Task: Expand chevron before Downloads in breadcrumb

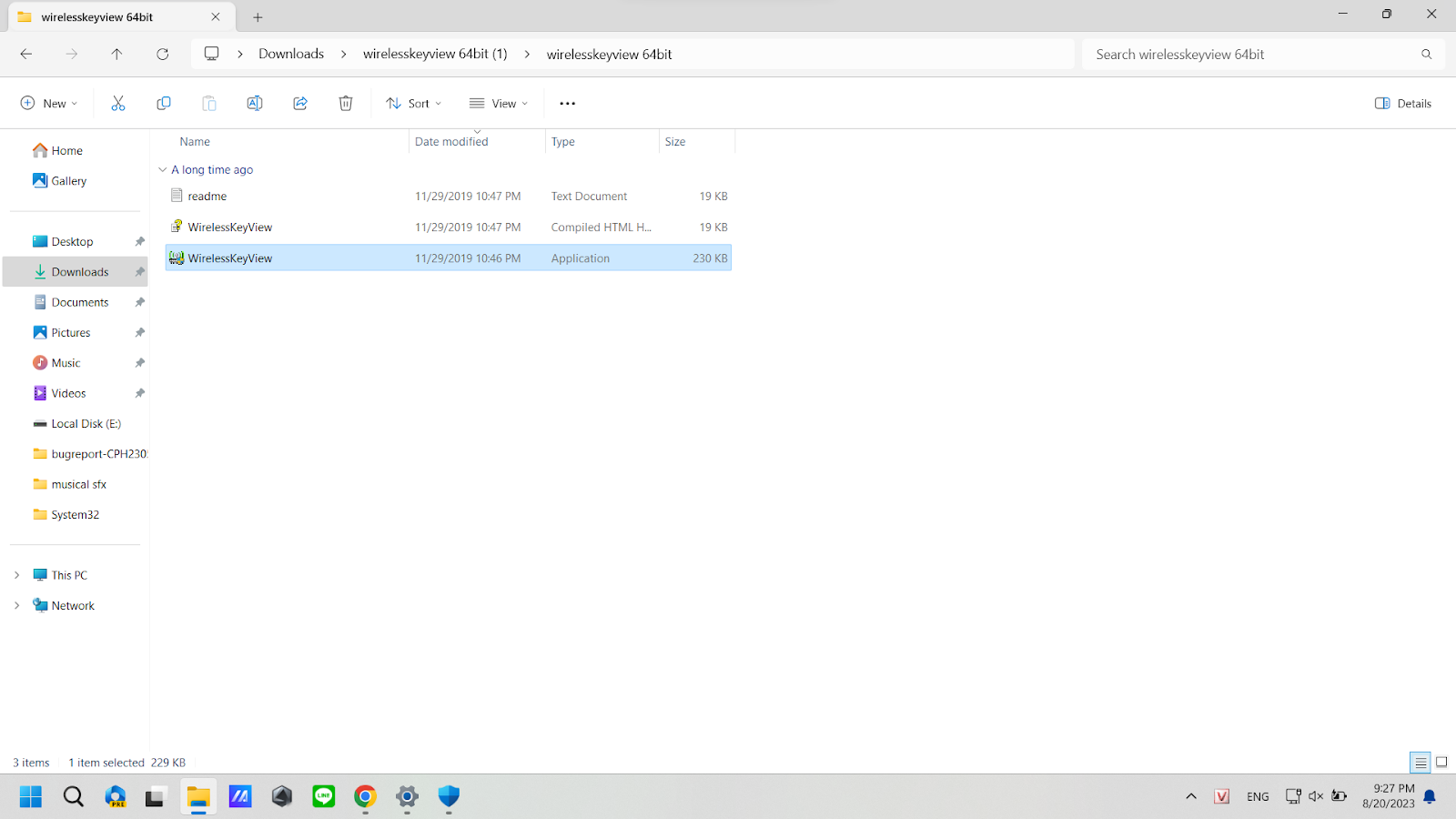Action: [240, 55]
